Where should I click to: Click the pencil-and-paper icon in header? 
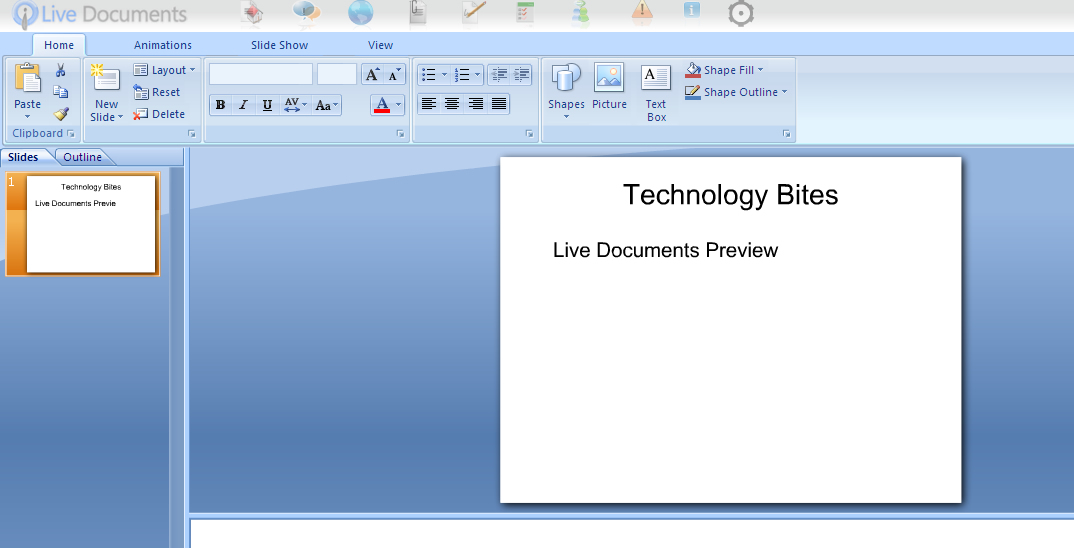473,13
